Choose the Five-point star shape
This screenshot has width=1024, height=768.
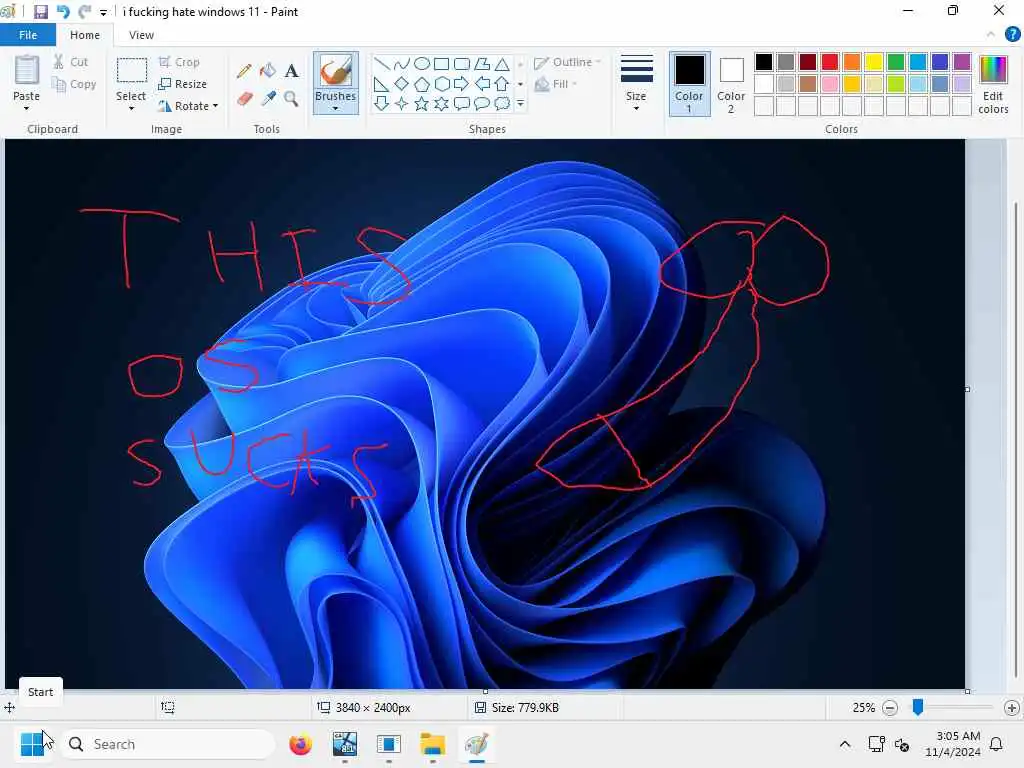click(422, 103)
